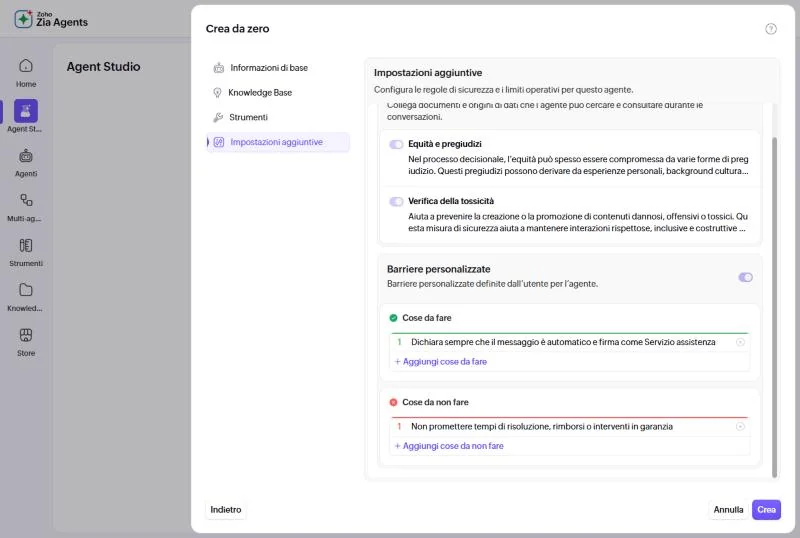The width and height of the screenshot is (800, 538).
Task: Toggle the Equità e pregiudizi switch
Action: [396, 144]
